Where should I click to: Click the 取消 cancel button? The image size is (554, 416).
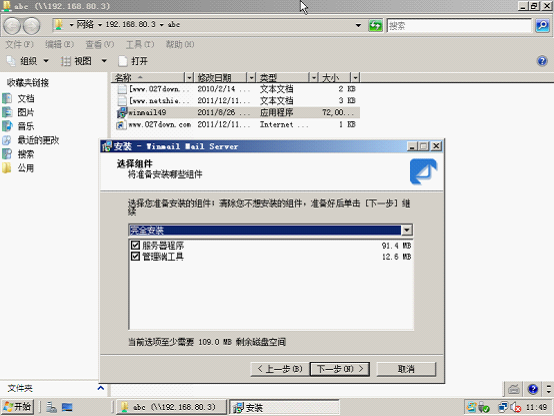(406, 369)
